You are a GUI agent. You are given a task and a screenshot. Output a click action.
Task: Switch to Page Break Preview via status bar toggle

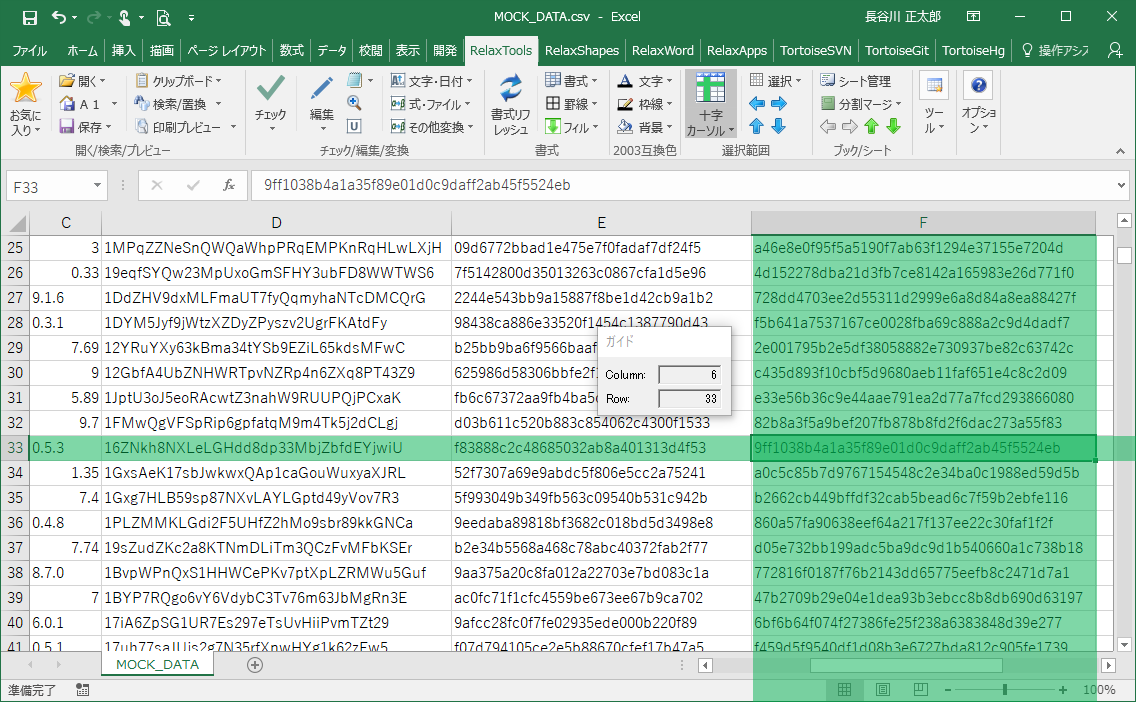[922, 689]
